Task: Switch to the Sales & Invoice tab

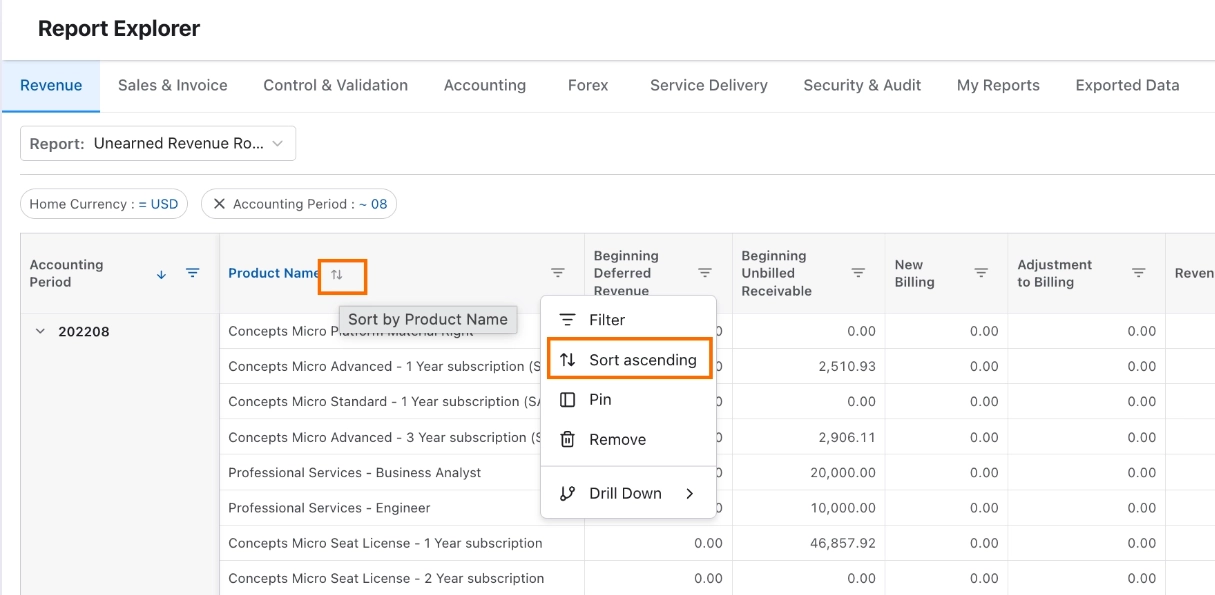Action: [x=173, y=86]
